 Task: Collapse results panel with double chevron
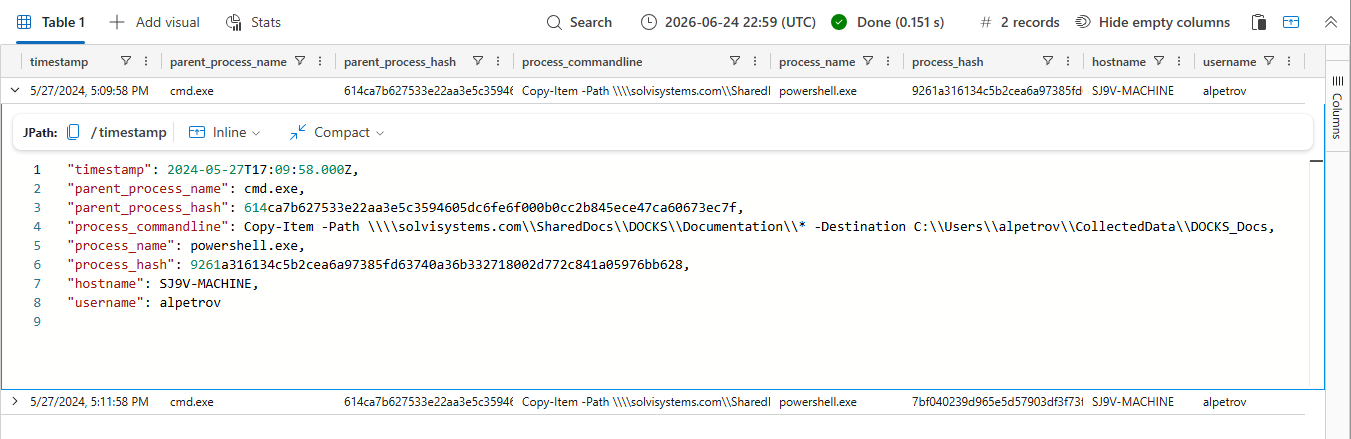tap(1330, 22)
